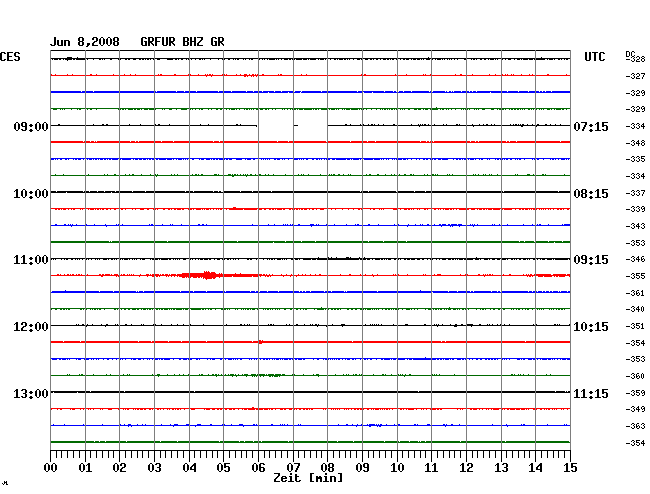Click the DC offset value -360
The width and height of the screenshot is (650, 494).
coord(635,376)
